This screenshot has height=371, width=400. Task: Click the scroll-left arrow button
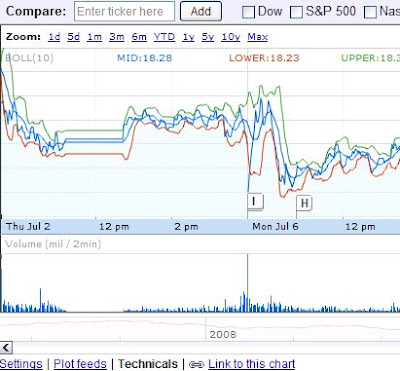[x=6, y=347]
